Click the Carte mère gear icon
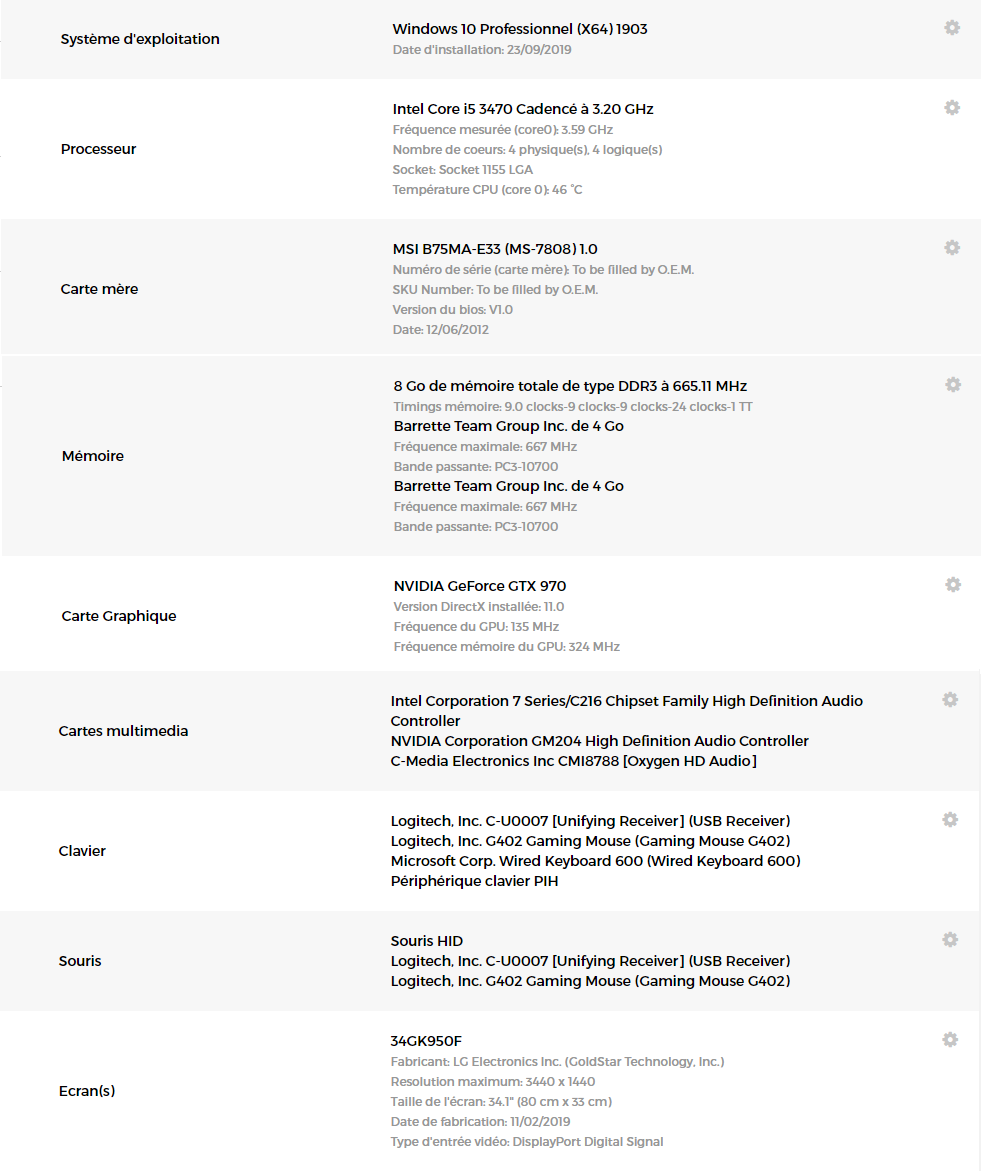This screenshot has height=1171, width=981. (x=952, y=248)
